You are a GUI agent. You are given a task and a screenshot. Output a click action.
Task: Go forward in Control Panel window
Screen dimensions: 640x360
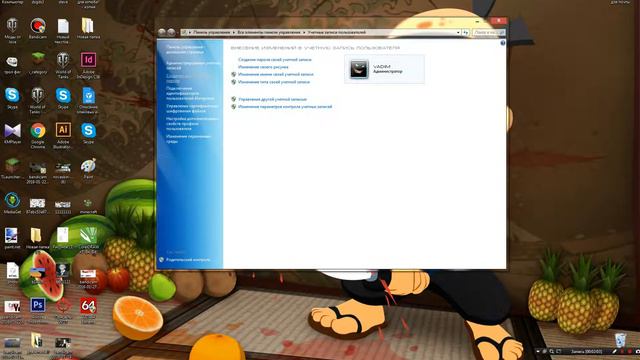pos(171,32)
